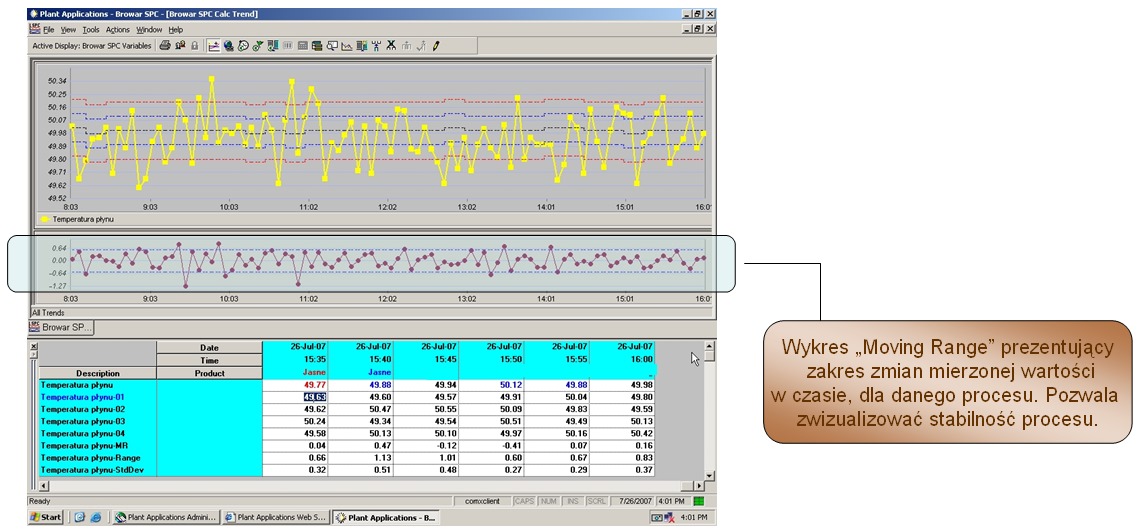Click the Product header cell

(x=209, y=373)
